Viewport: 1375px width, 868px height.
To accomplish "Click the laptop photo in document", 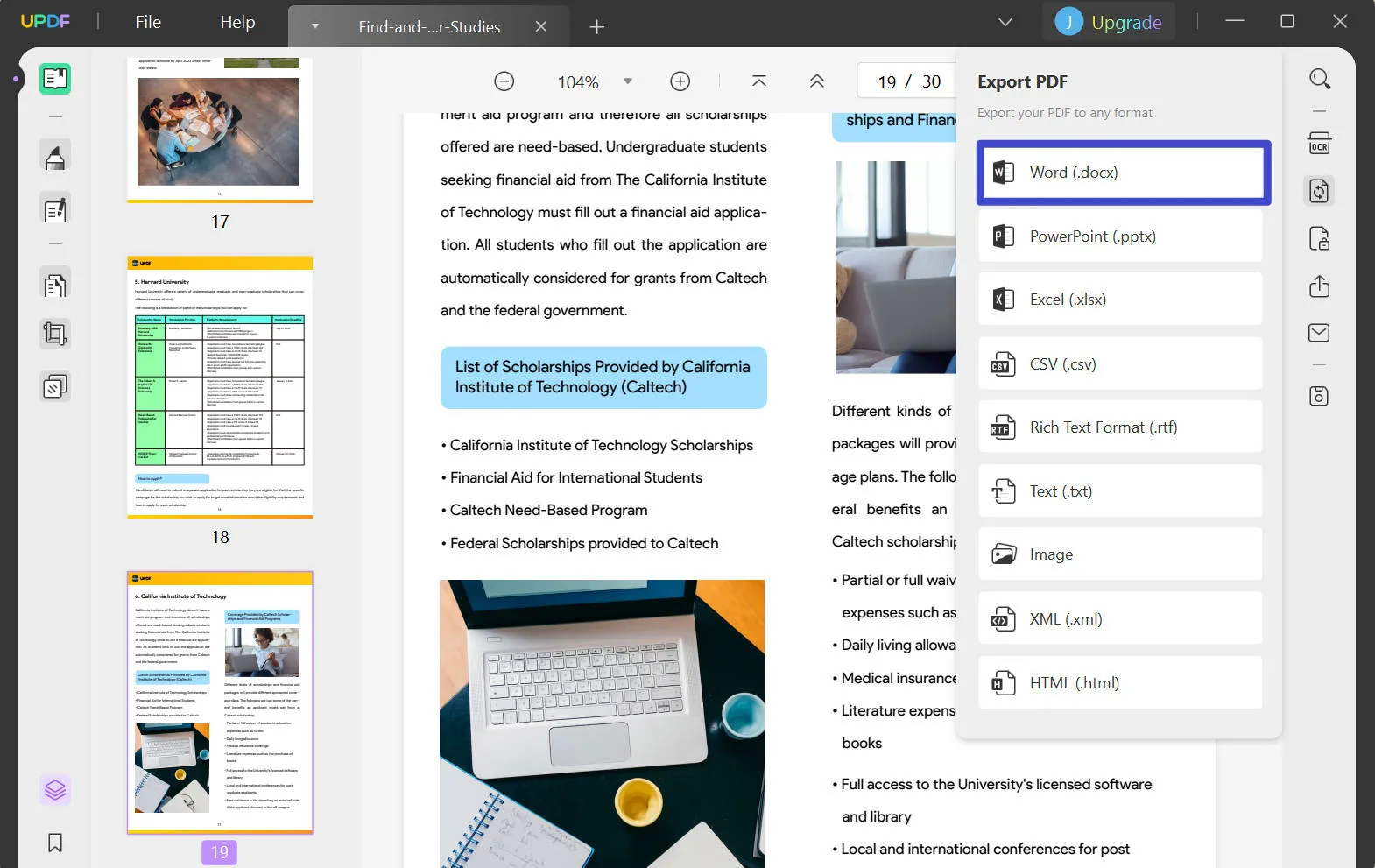I will (x=602, y=723).
